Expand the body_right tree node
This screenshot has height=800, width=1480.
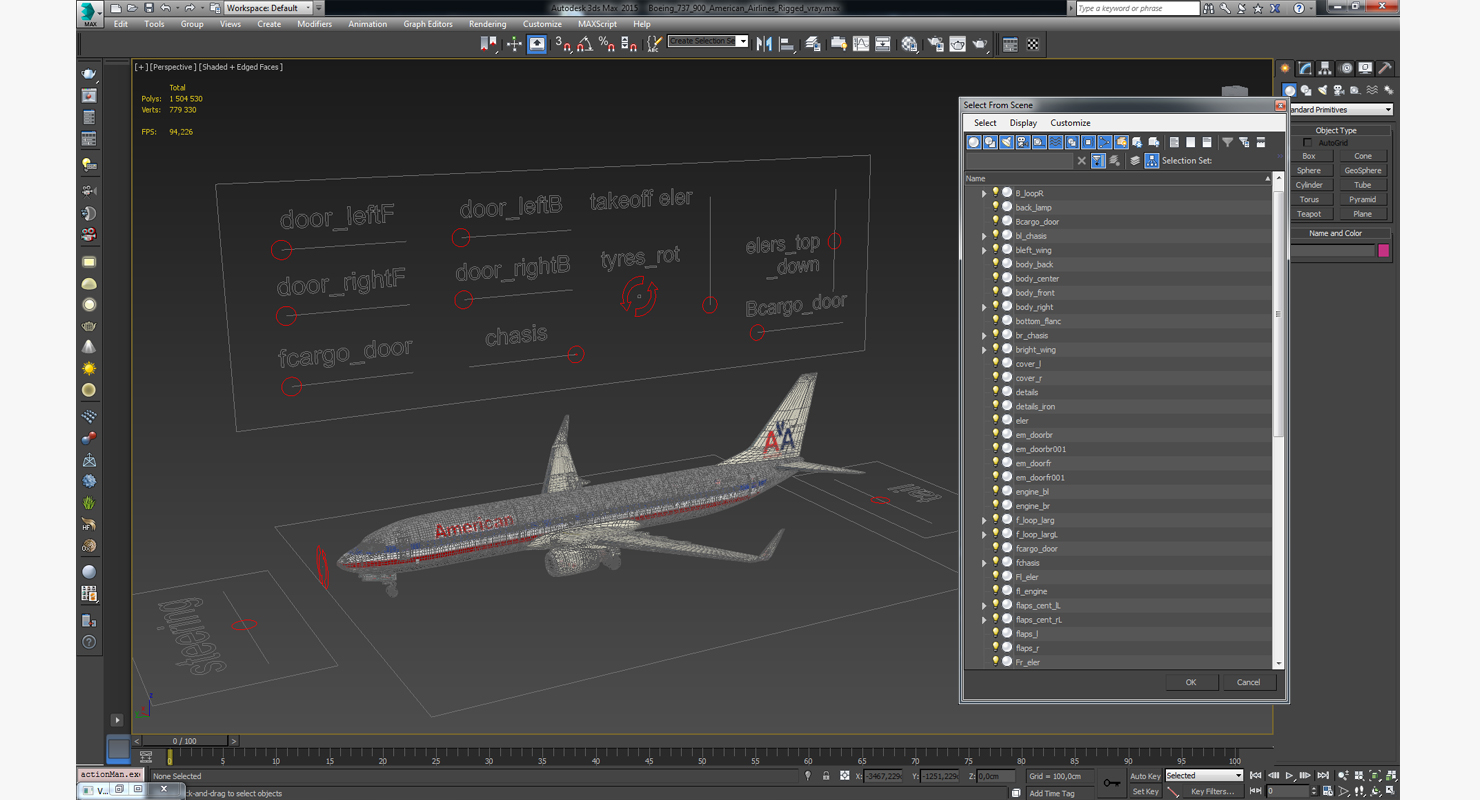984,307
